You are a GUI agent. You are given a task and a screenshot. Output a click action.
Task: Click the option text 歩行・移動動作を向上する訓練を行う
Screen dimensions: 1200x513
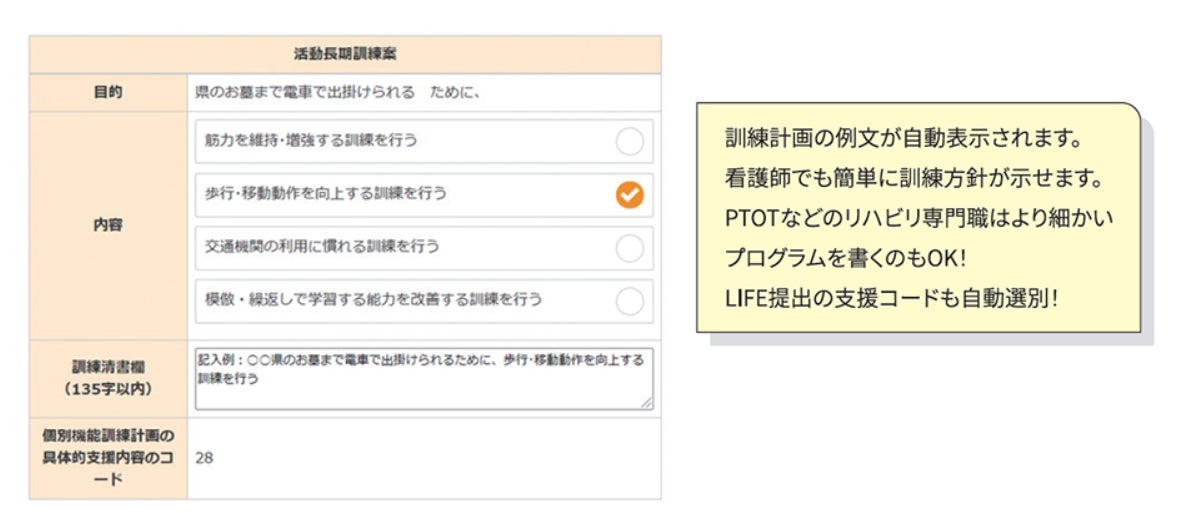319,194
